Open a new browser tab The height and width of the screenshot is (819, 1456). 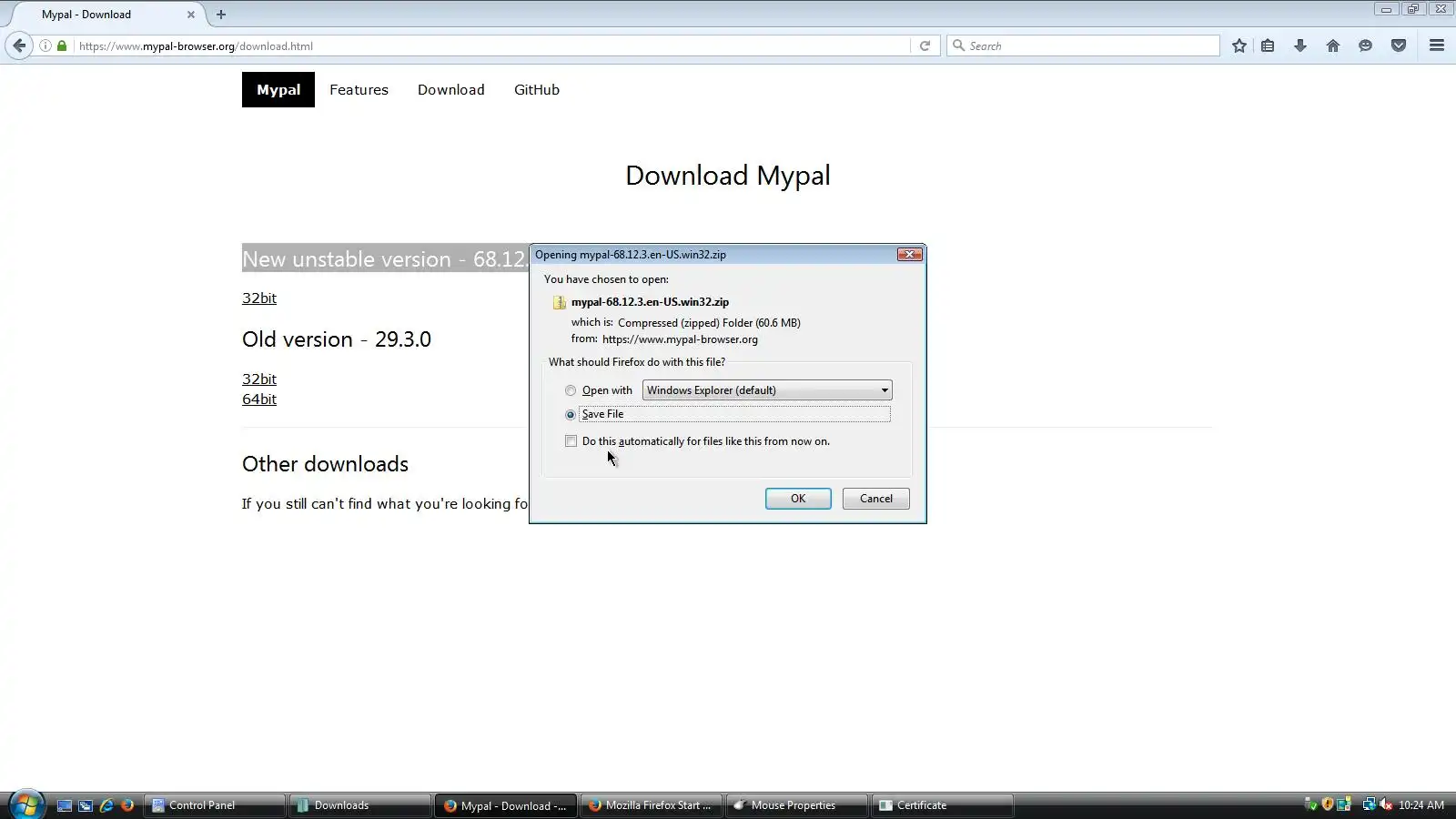221,15
